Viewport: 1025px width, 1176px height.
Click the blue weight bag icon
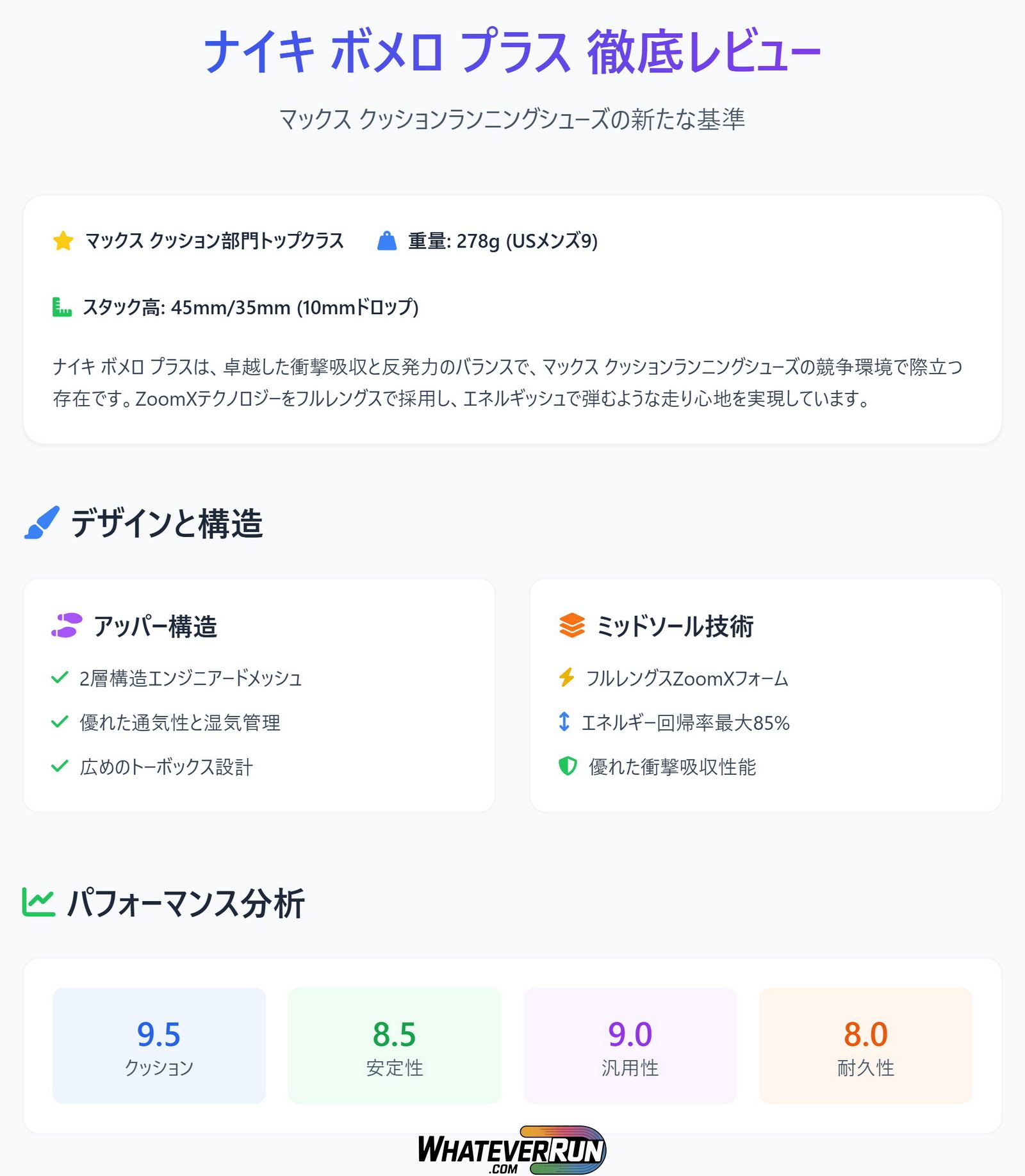387,241
